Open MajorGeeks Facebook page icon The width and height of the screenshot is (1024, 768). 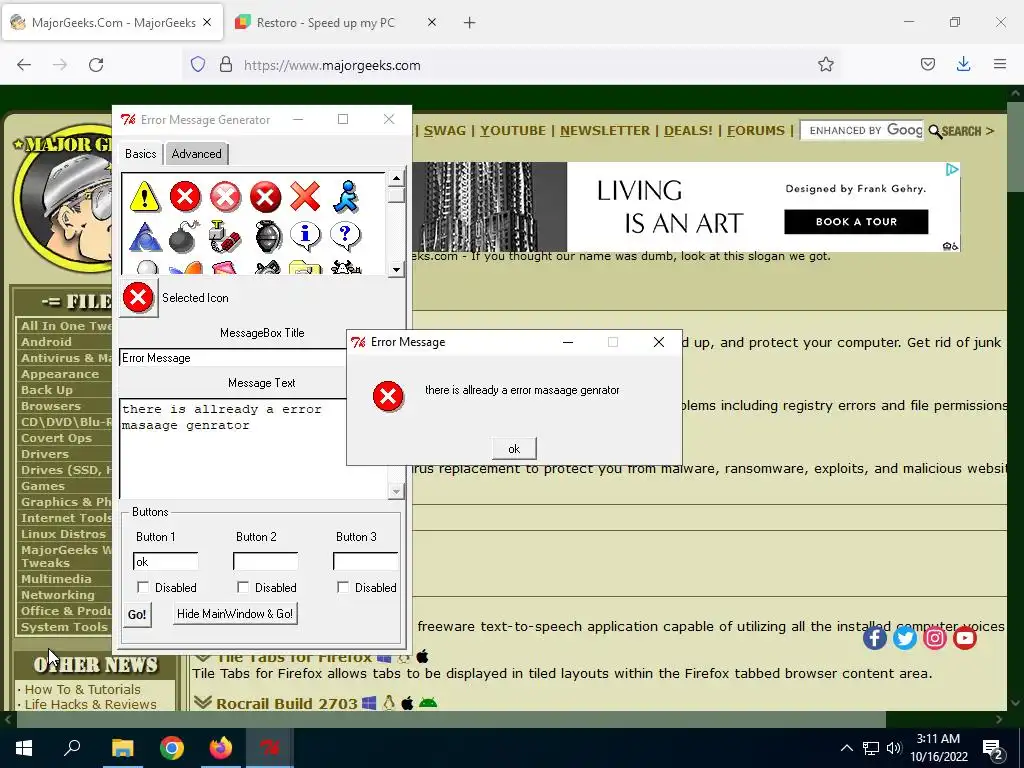click(874, 637)
